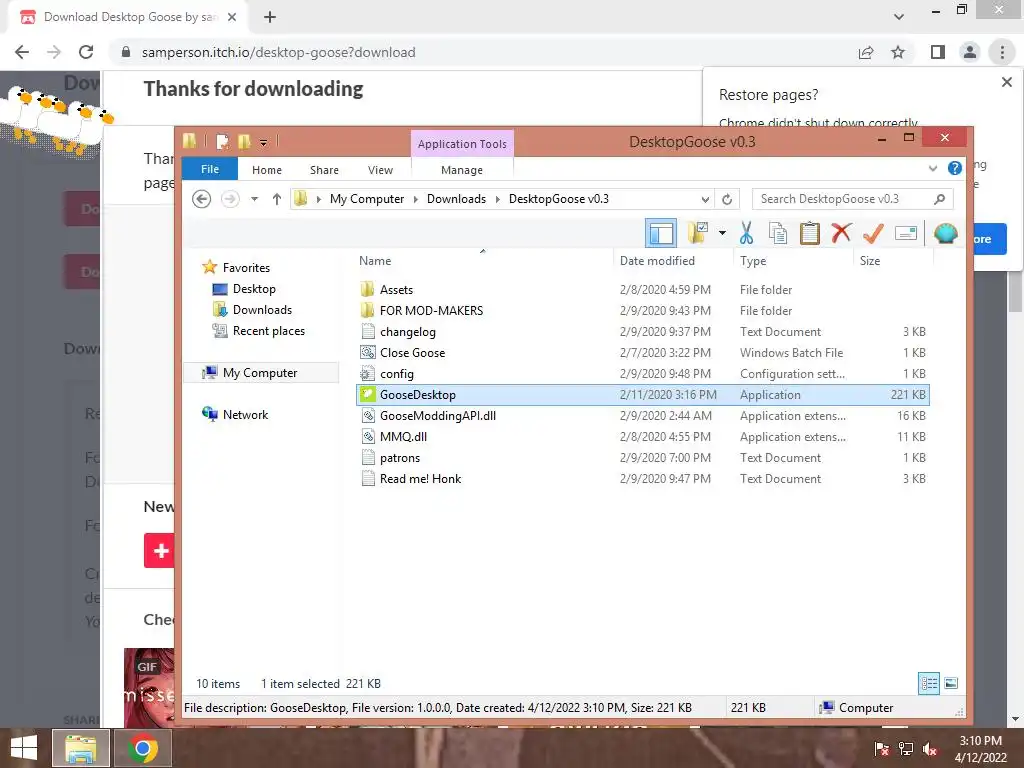Open the Share ribbon tab

click(x=324, y=170)
